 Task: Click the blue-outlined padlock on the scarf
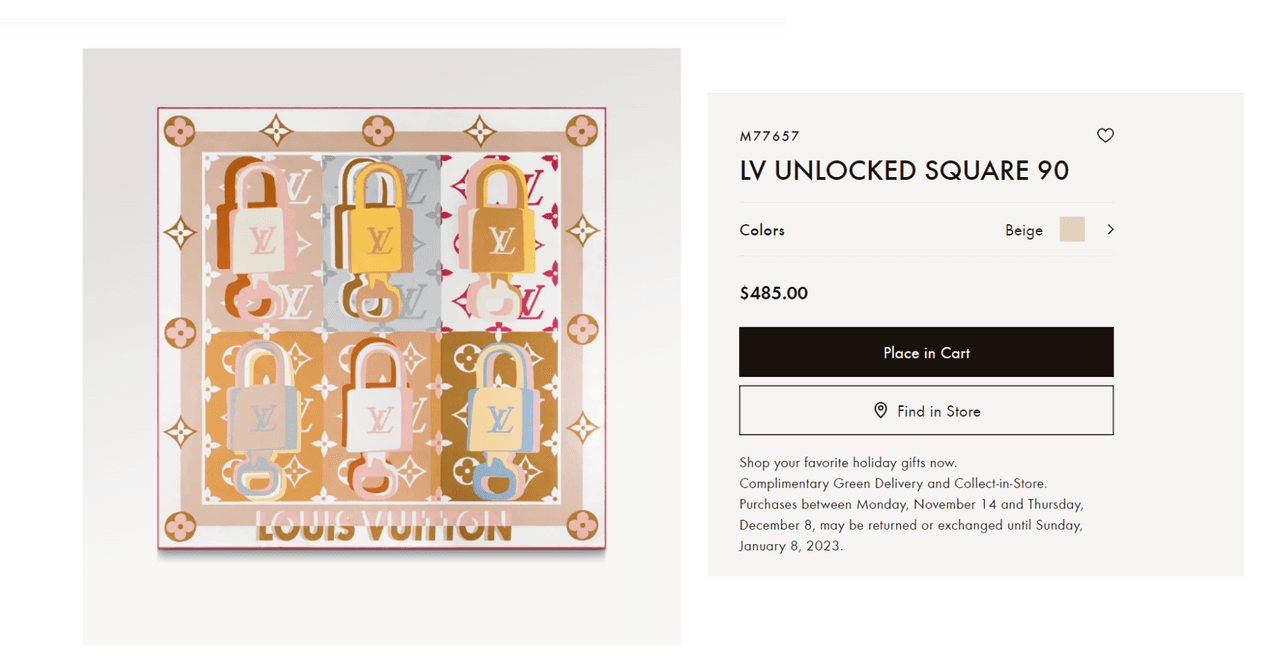point(501,415)
